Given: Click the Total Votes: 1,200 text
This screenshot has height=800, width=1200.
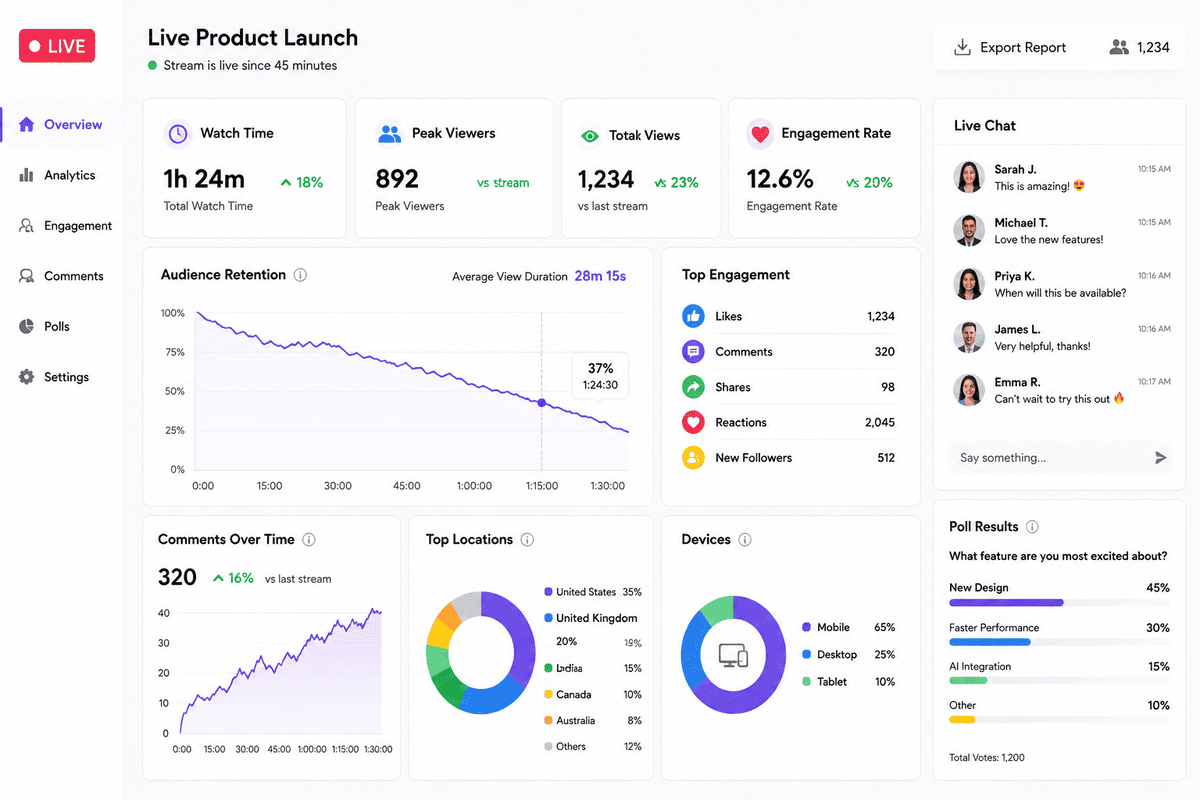Looking at the screenshot, I should [x=987, y=758].
